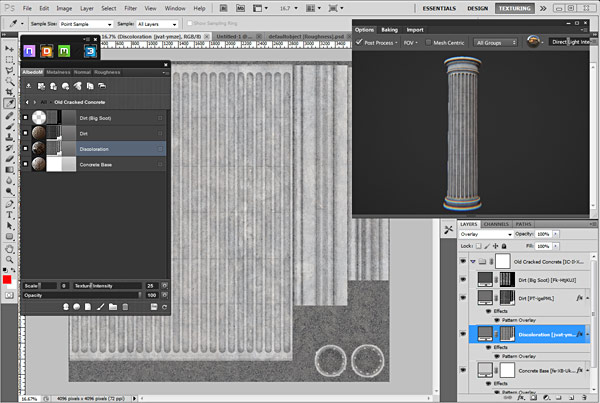Switch to the Roughness tab in DDO
This screenshot has width=600, height=403.
point(107,72)
